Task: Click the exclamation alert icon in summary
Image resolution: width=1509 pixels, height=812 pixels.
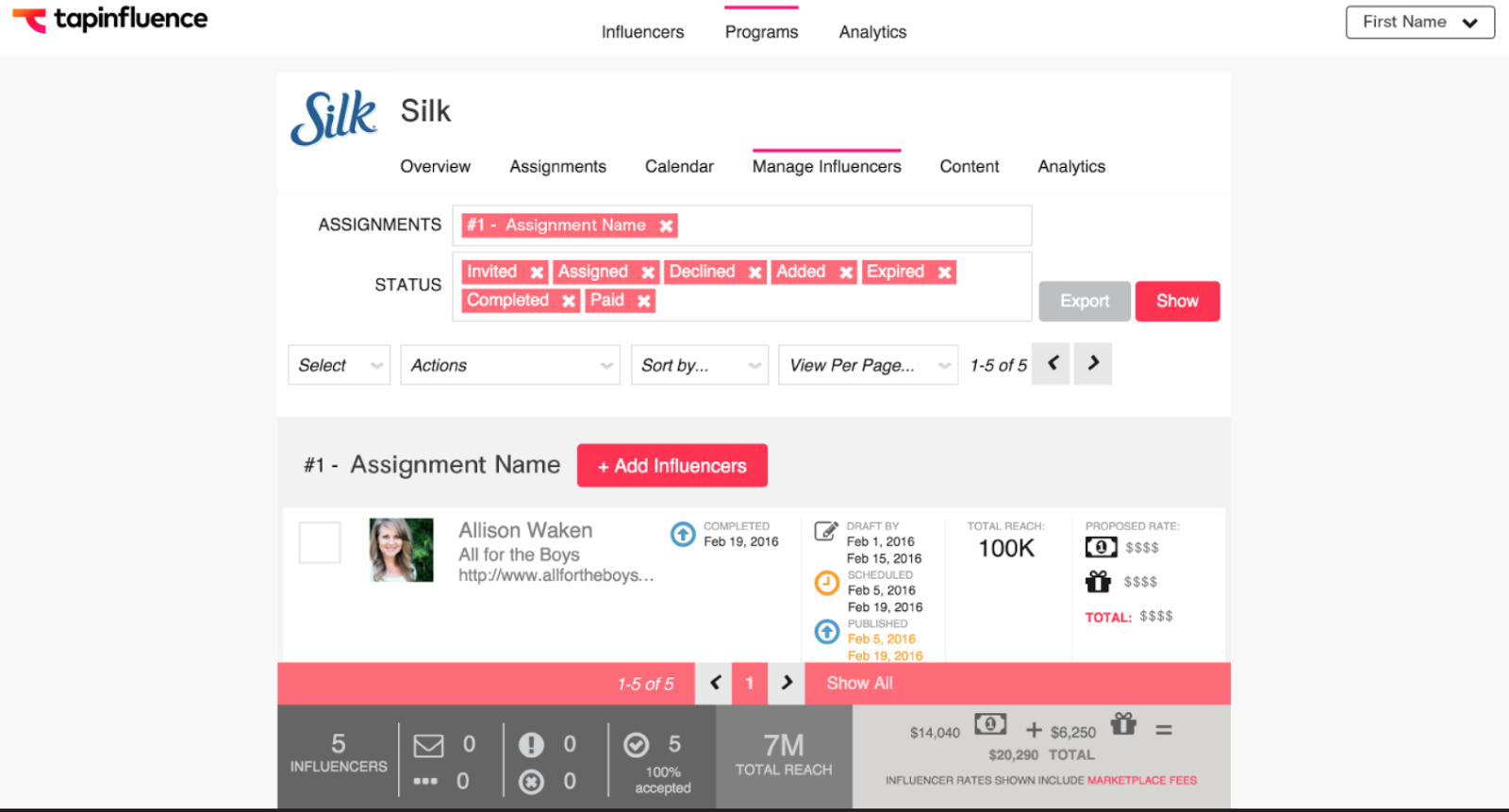Action: (531, 745)
